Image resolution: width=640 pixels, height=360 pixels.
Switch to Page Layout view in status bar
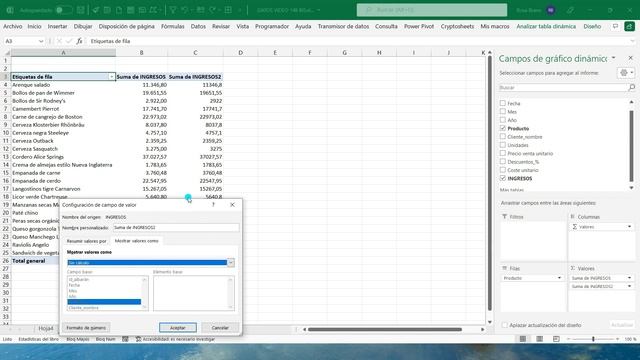click(540, 339)
